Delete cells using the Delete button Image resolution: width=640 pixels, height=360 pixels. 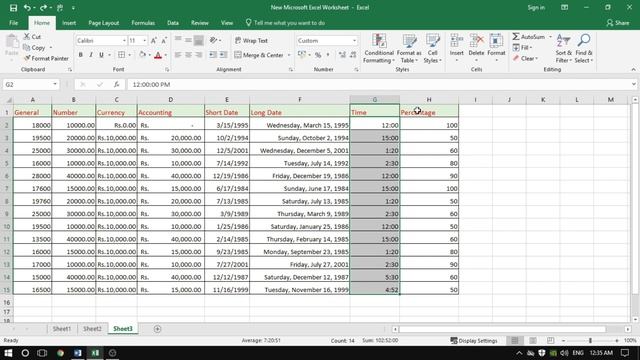click(476, 49)
